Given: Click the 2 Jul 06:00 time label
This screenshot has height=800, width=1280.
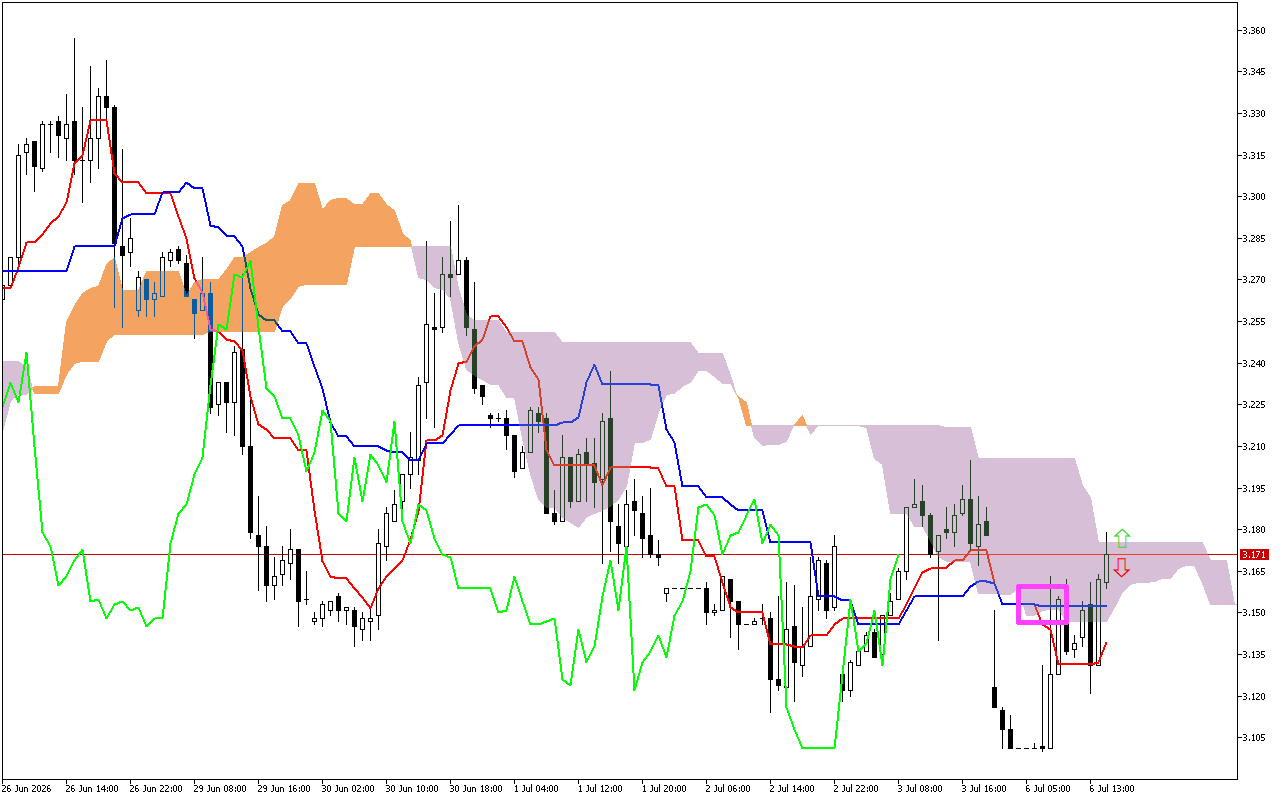Looking at the screenshot, I should [728, 788].
